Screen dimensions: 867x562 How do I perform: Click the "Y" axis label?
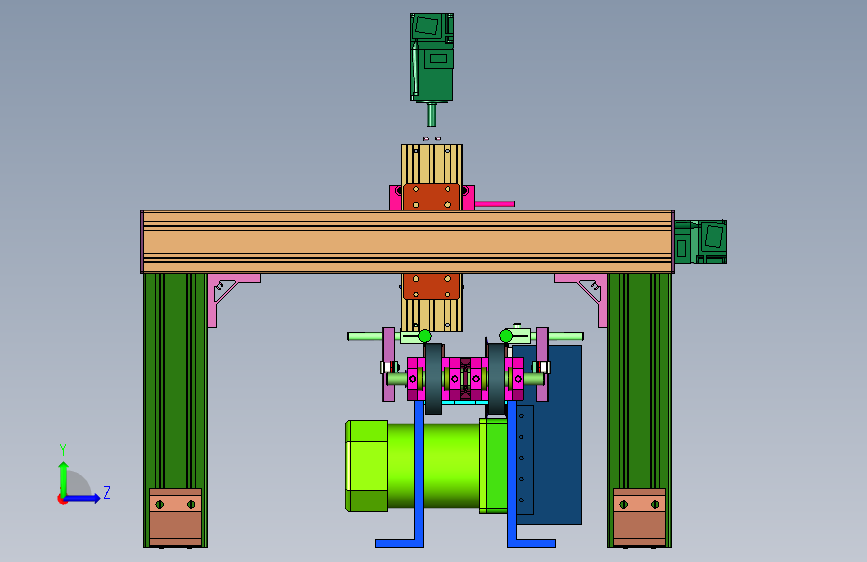pyautogui.click(x=63, y=449)
